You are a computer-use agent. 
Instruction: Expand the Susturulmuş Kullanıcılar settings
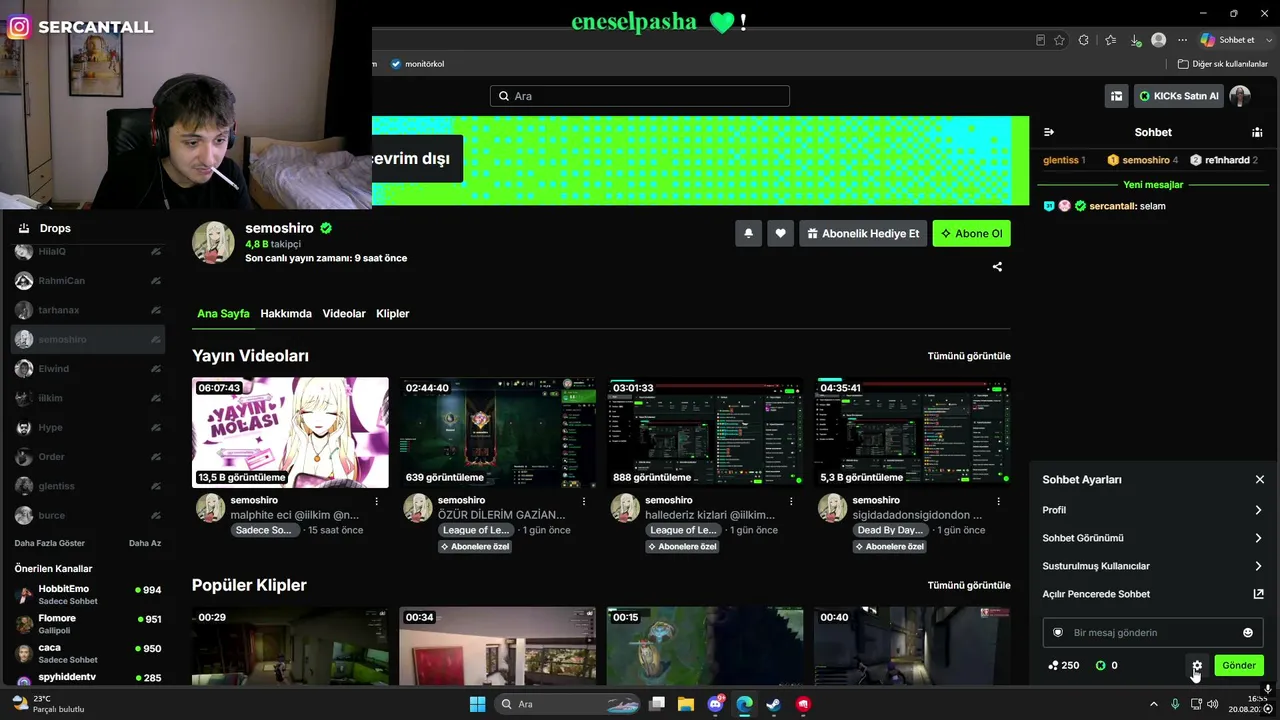click(x=1152, y=566)
